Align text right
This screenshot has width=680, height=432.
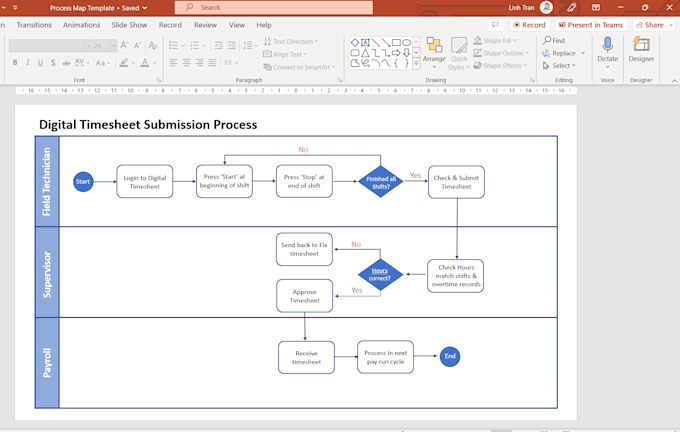(199, 62)
